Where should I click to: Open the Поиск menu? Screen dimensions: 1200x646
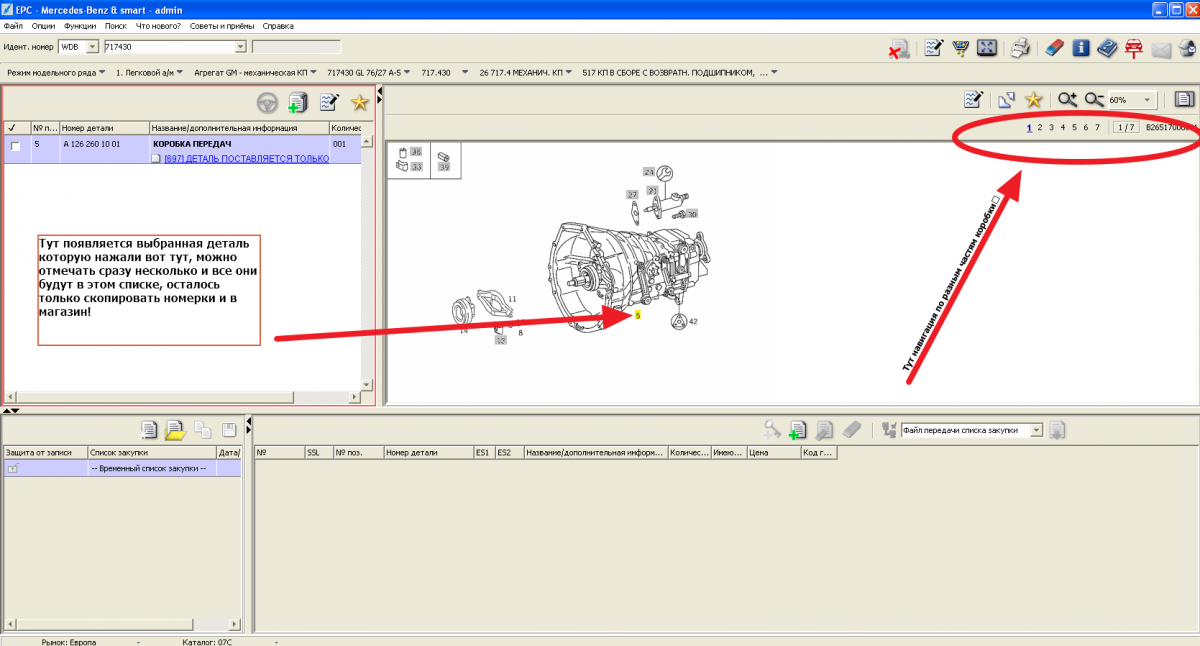pos(116,25)
